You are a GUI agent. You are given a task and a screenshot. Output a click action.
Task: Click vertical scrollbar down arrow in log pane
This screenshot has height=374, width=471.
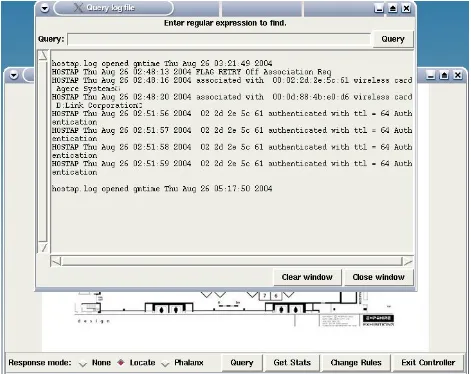(x=43, y=247)
